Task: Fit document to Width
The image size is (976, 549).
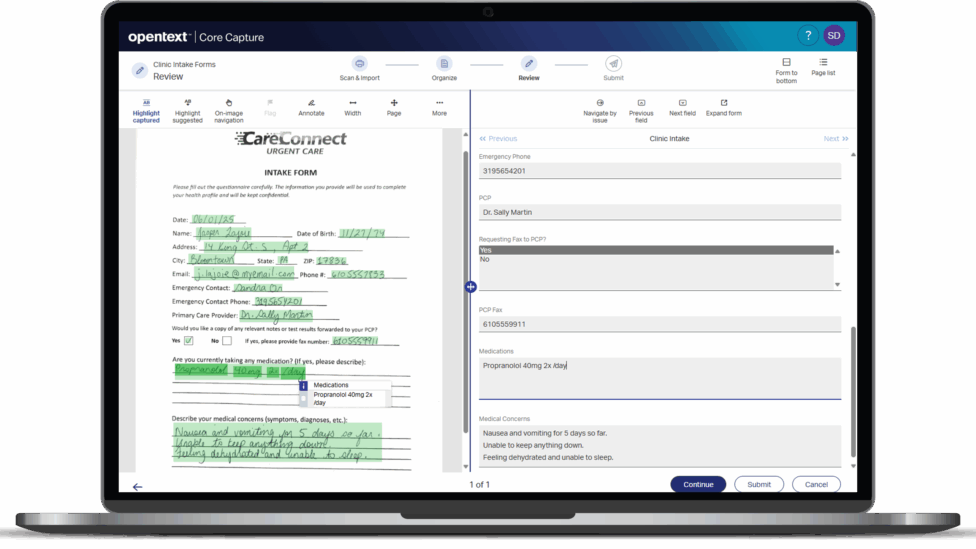Action: (352, 108)
